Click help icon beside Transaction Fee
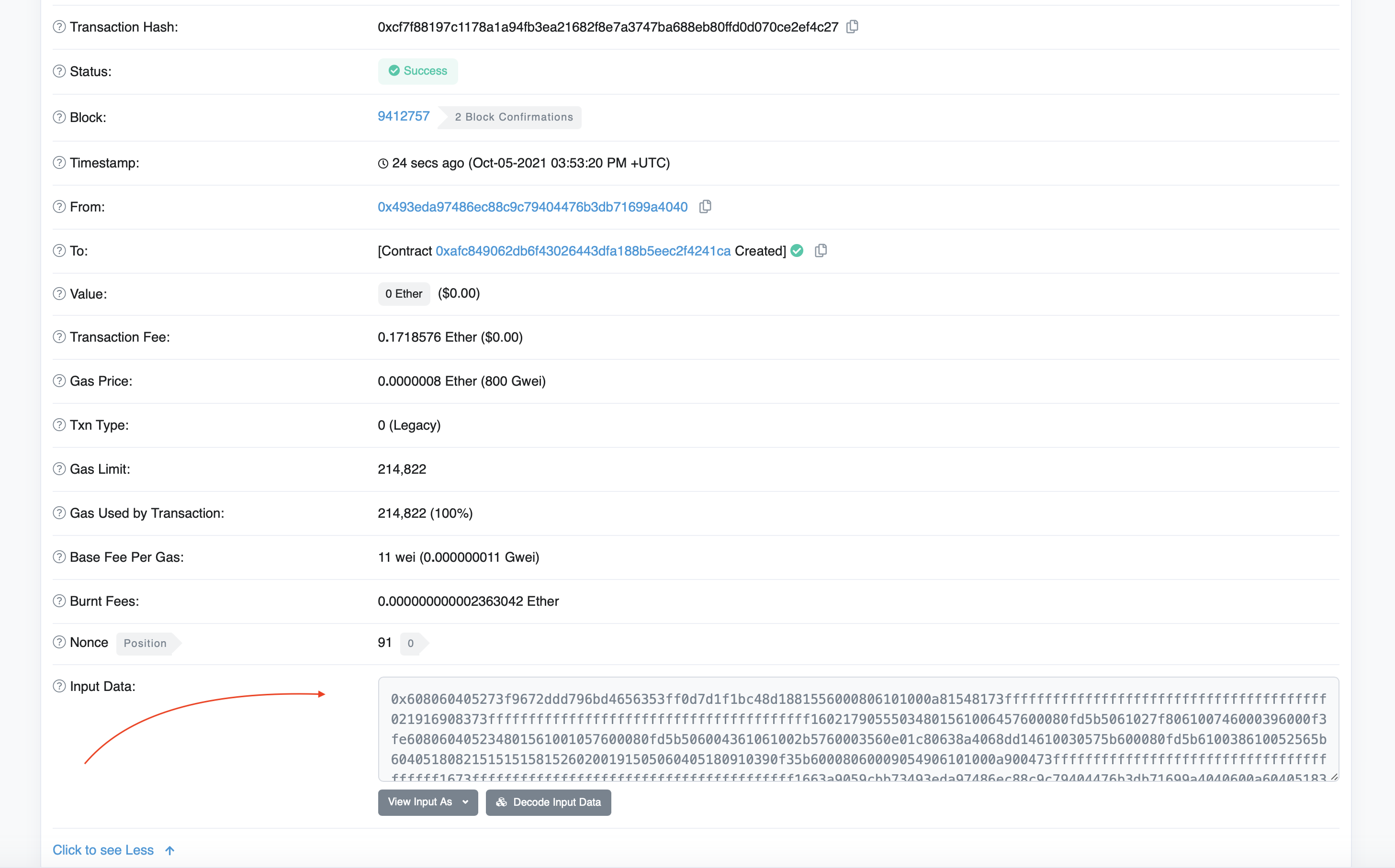This screenshot has height=868, width=1395. pyautogui.click(x=59, y=337)
